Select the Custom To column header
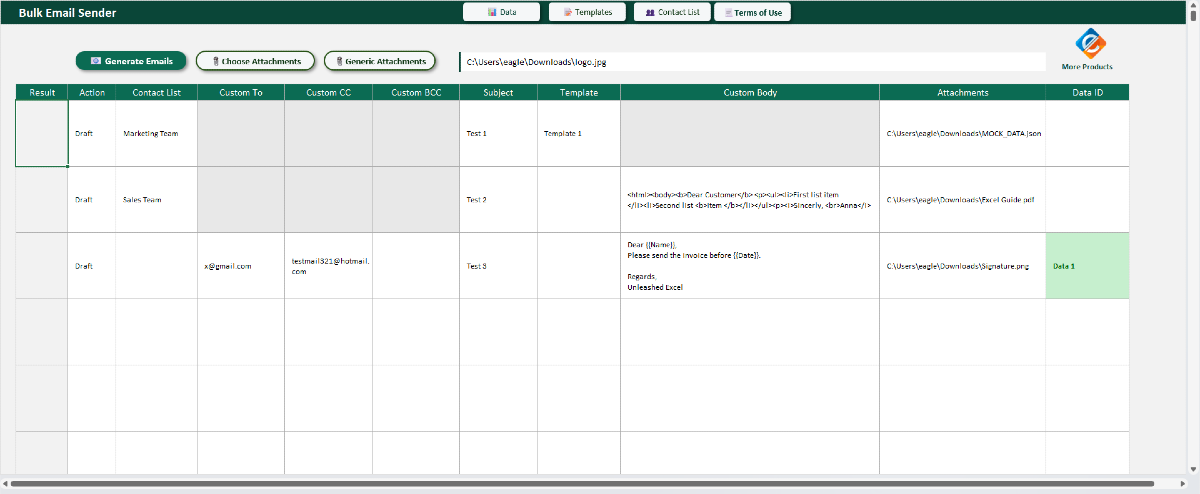Viewport: 1200px width, 494px height. [241, 92]
